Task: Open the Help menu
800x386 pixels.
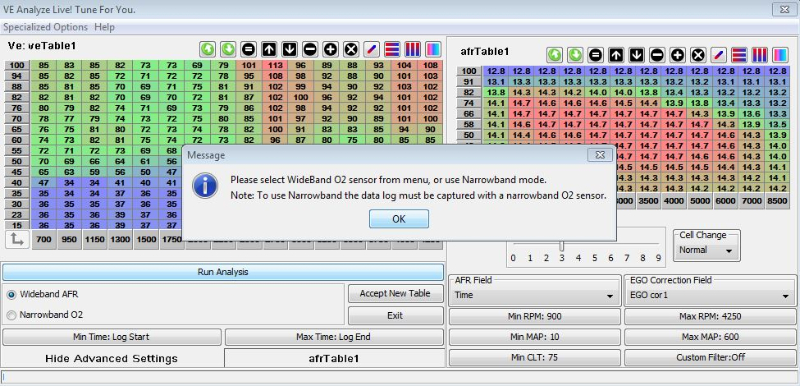Action: [x=105, y=27]
